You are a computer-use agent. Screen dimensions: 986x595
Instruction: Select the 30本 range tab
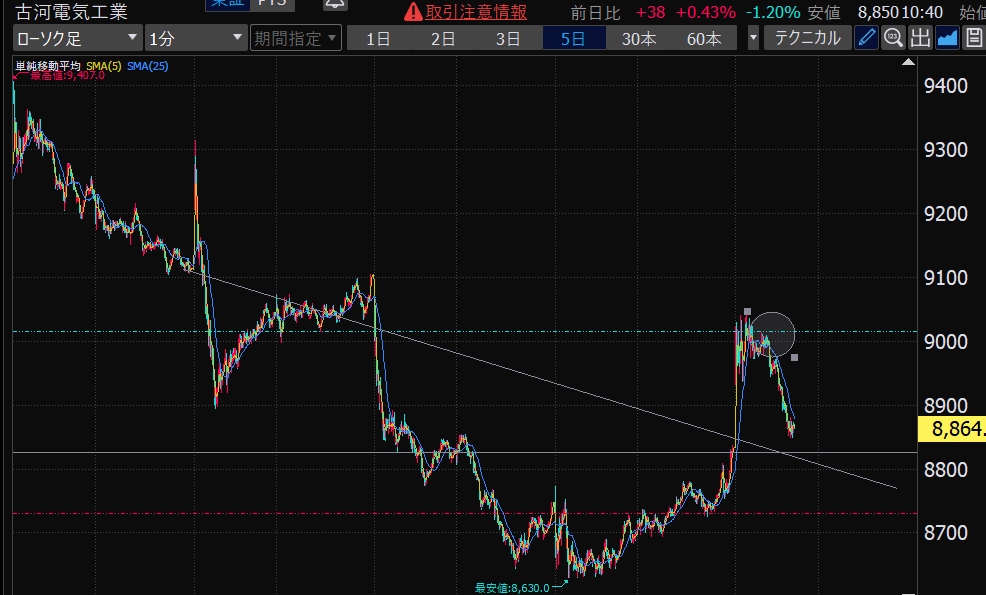click(x=638, y=39)
